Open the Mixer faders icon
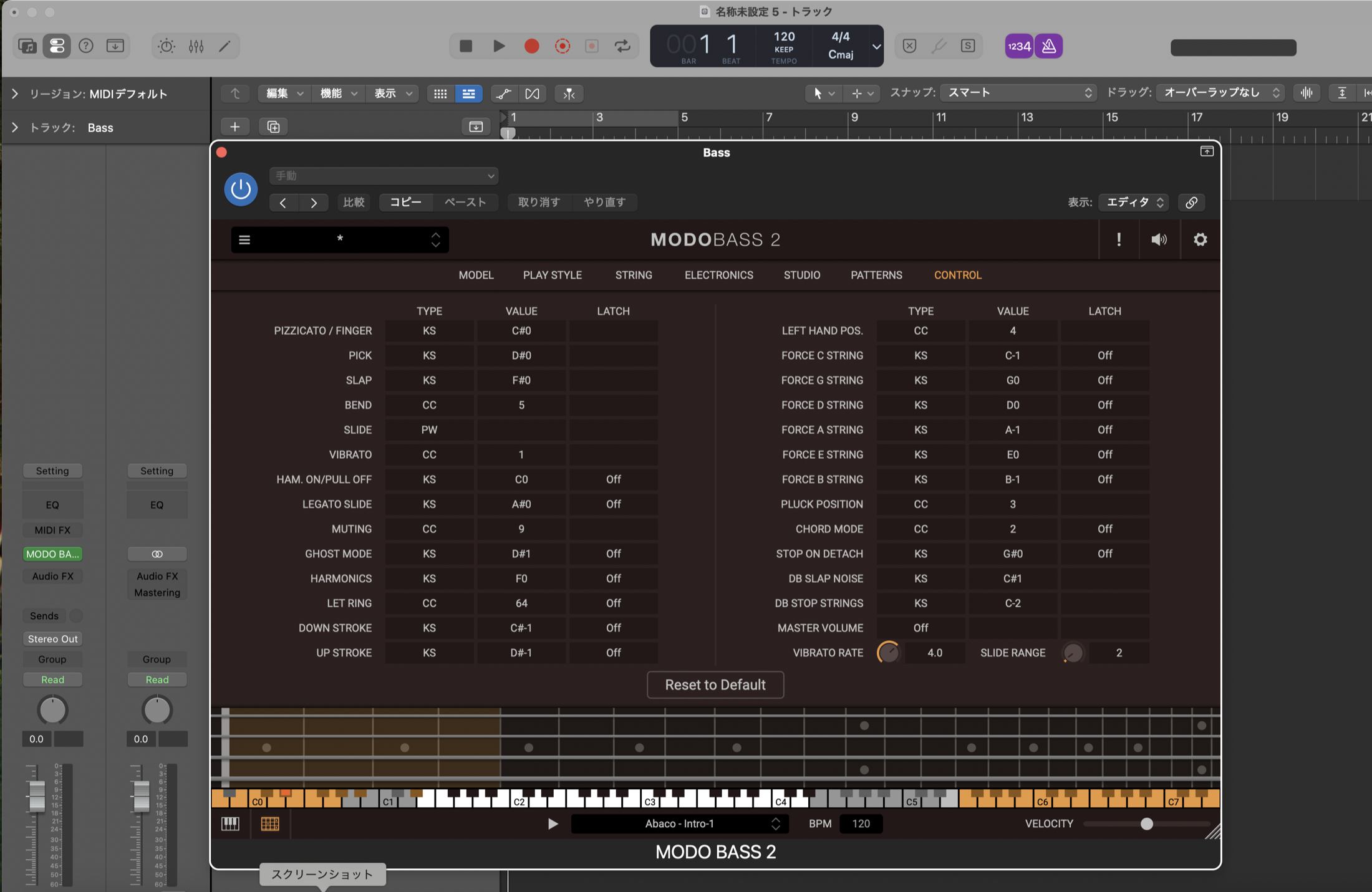This screenshot has height=892, width=1372. click(x=196, y=46)
